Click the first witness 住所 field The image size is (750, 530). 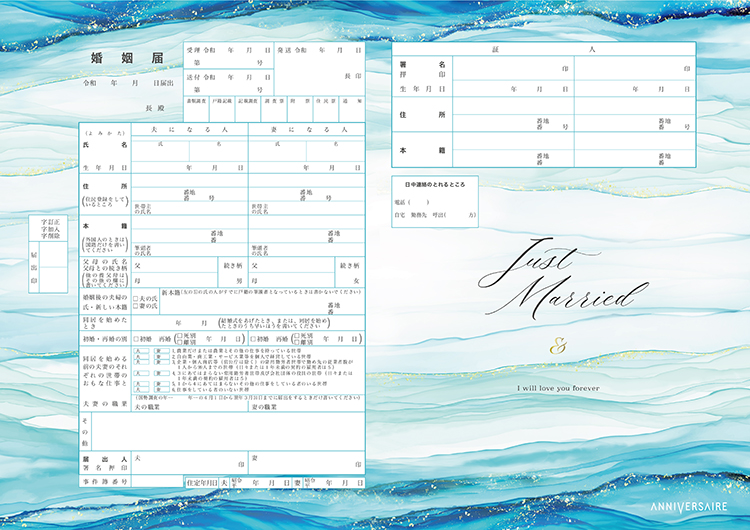tap(513, 114)
